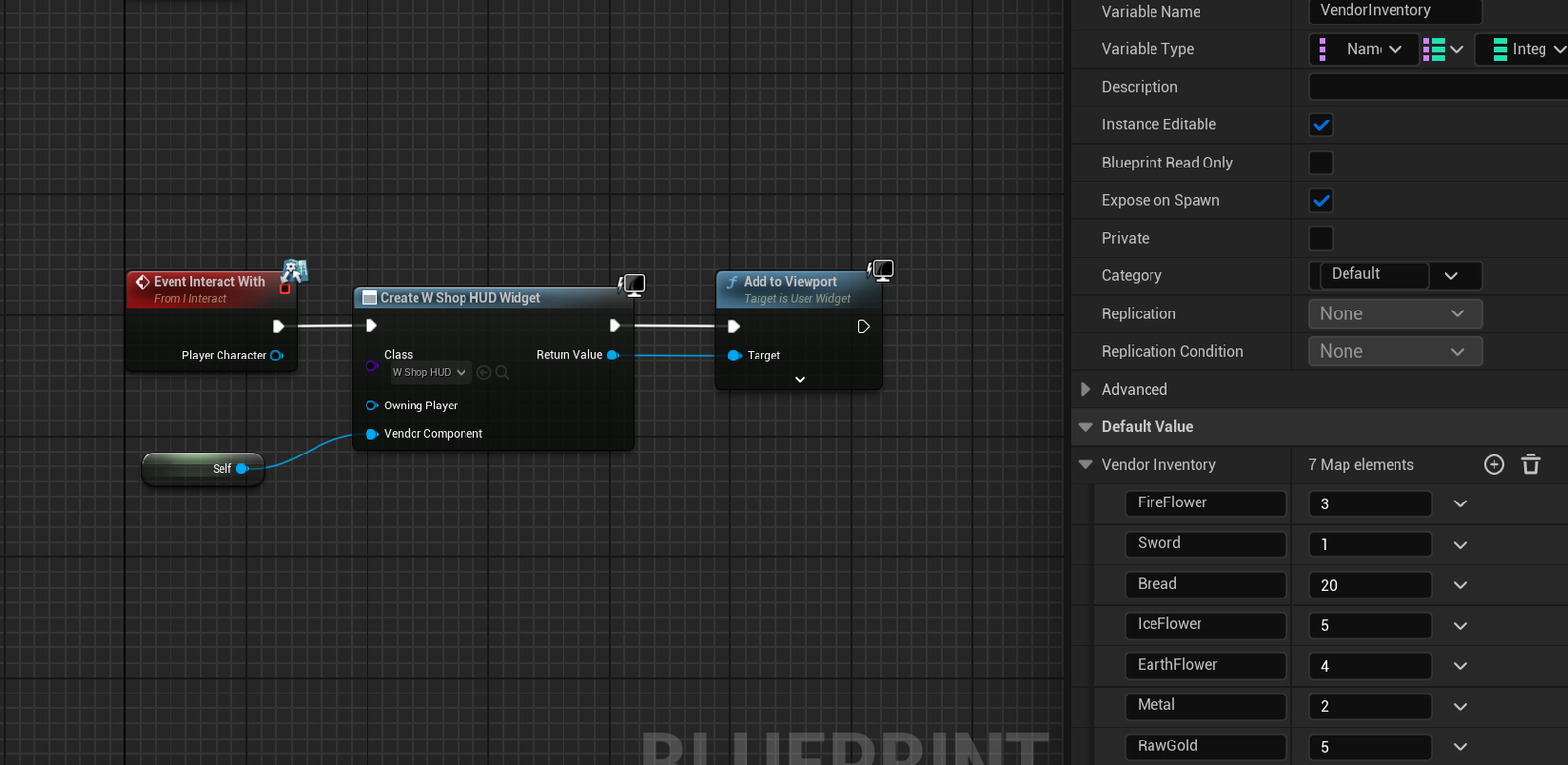Image resolution: width=1568 pixels, height=765 pixels.
Task: Enable the Blueprint Read Only checkbox
Action: point(1321,163)
